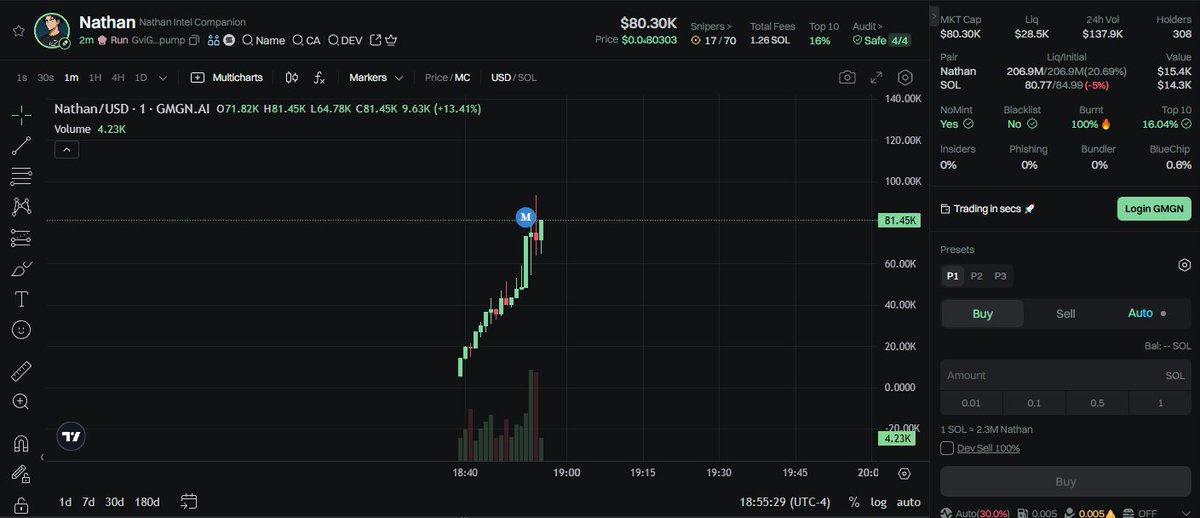Switch to the Sell tab

point(1066,313)
